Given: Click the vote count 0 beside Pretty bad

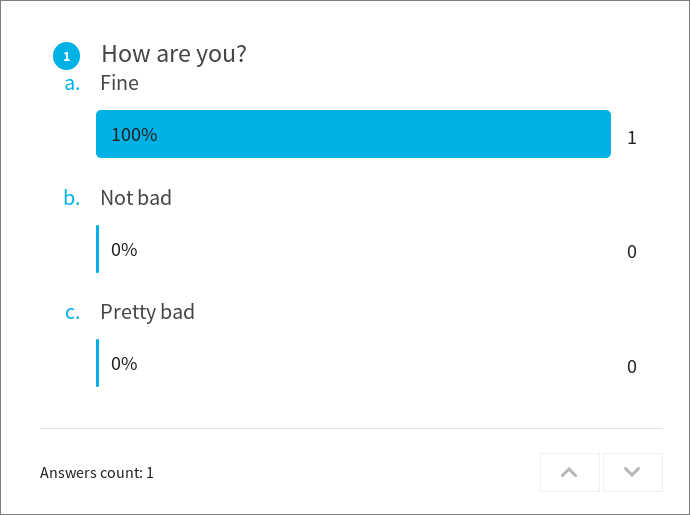Looking at the screenshot, I should [x=631, y=367].
